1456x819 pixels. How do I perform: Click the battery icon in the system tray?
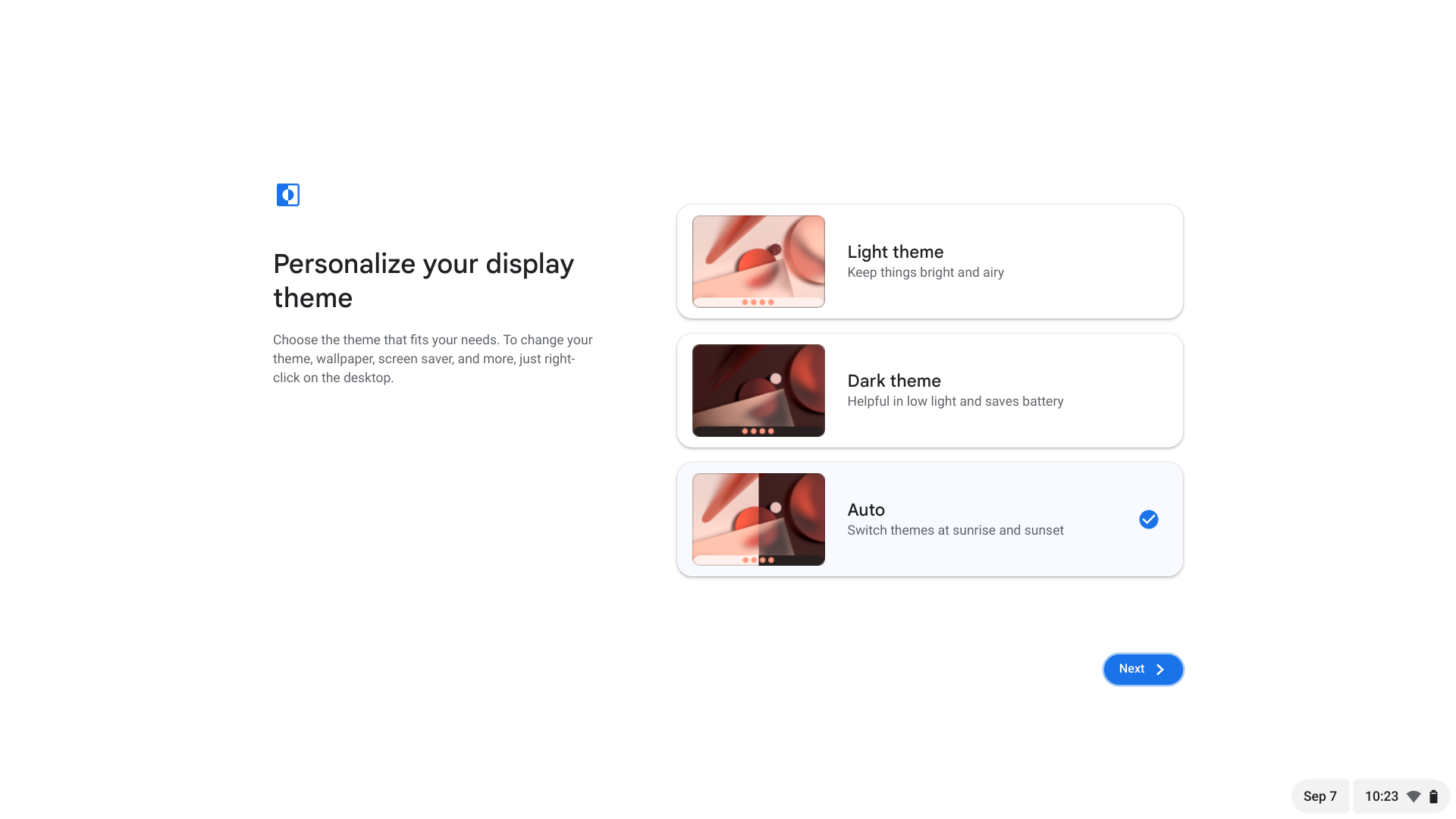coord(1433,796)
